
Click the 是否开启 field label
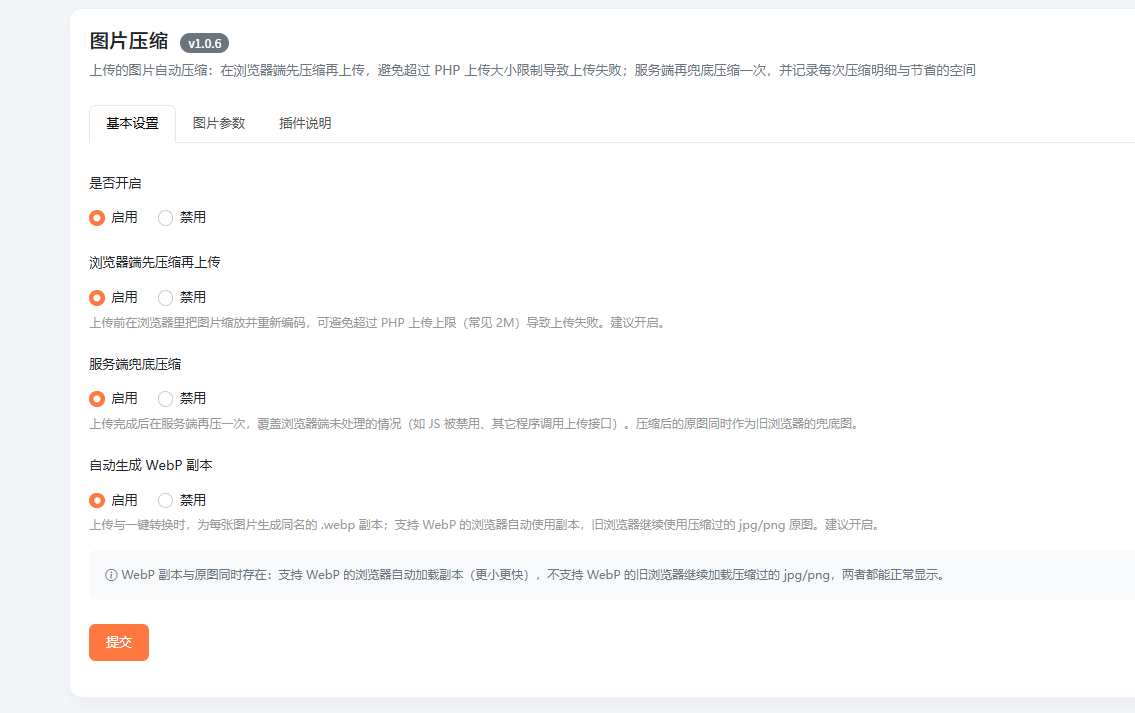click(115, 183)
